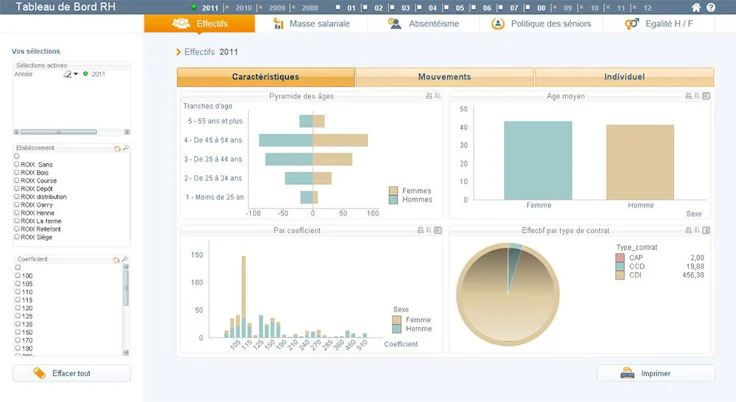Viewport: 736px width, 402px height.
Task: Switch to the Mouvements sub-tab
Action: coord(445,77)
